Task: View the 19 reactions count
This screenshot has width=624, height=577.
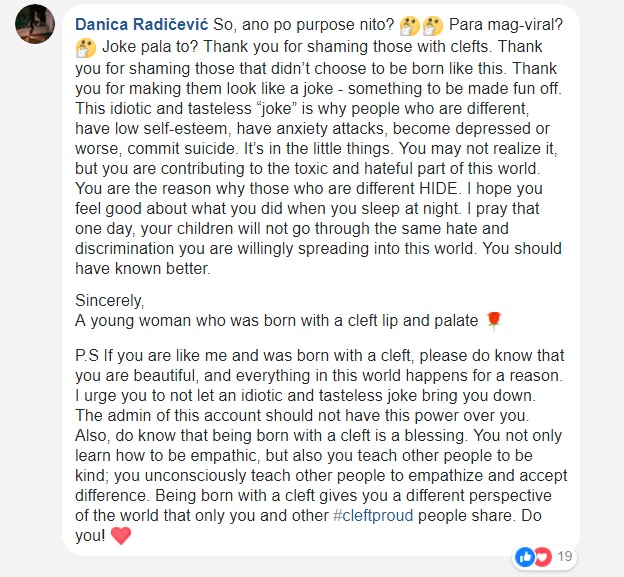Action: pyautogui.click(x=565, y=556)
